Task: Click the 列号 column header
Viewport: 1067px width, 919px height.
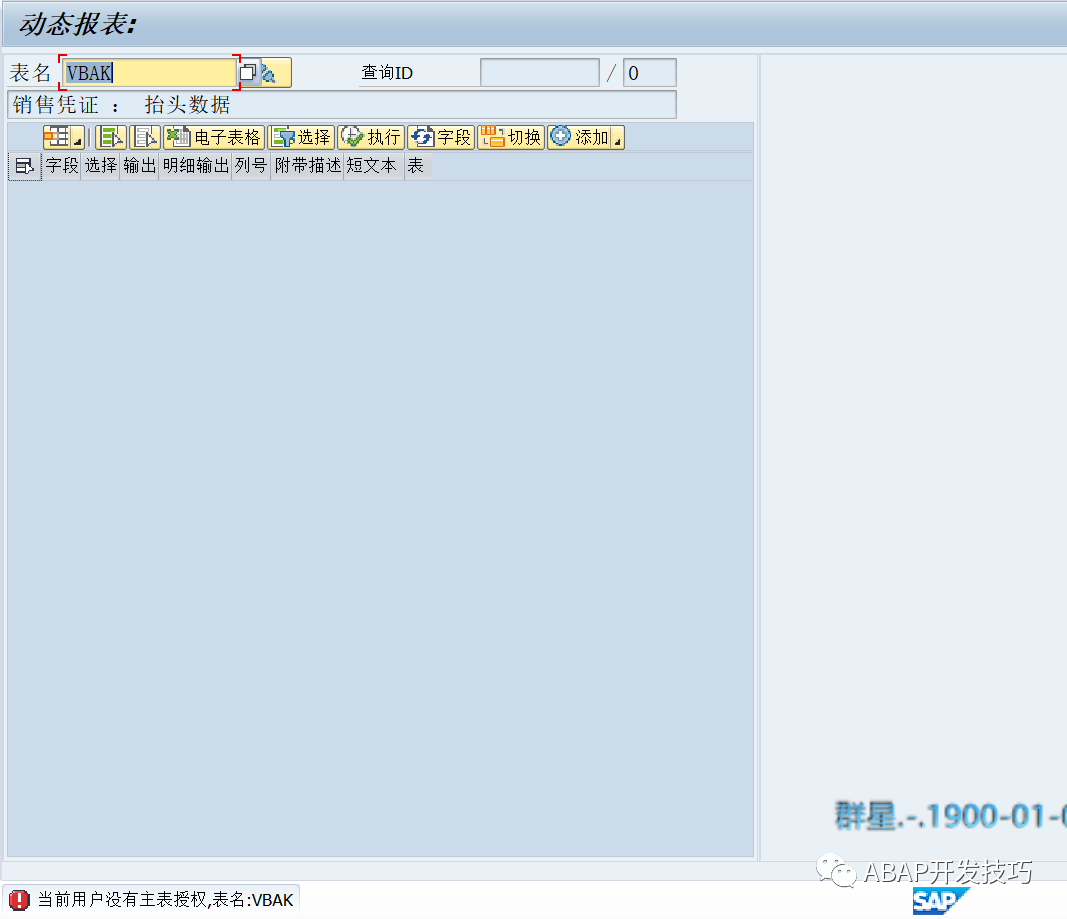Action: [x=251, y=165]
